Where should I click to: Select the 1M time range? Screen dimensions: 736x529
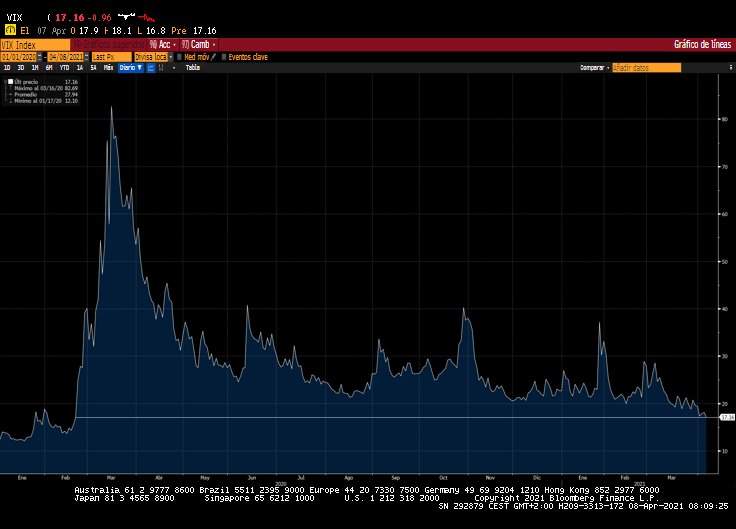click(35, 68)
